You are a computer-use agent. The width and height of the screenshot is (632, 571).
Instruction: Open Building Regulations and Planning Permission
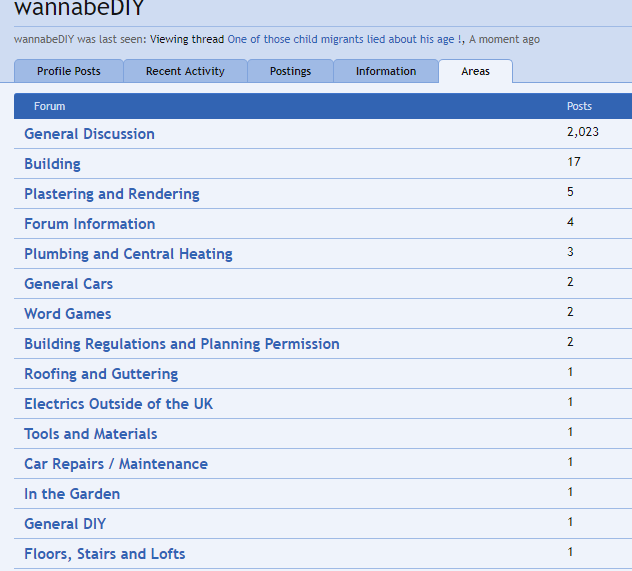coord(182,344)
